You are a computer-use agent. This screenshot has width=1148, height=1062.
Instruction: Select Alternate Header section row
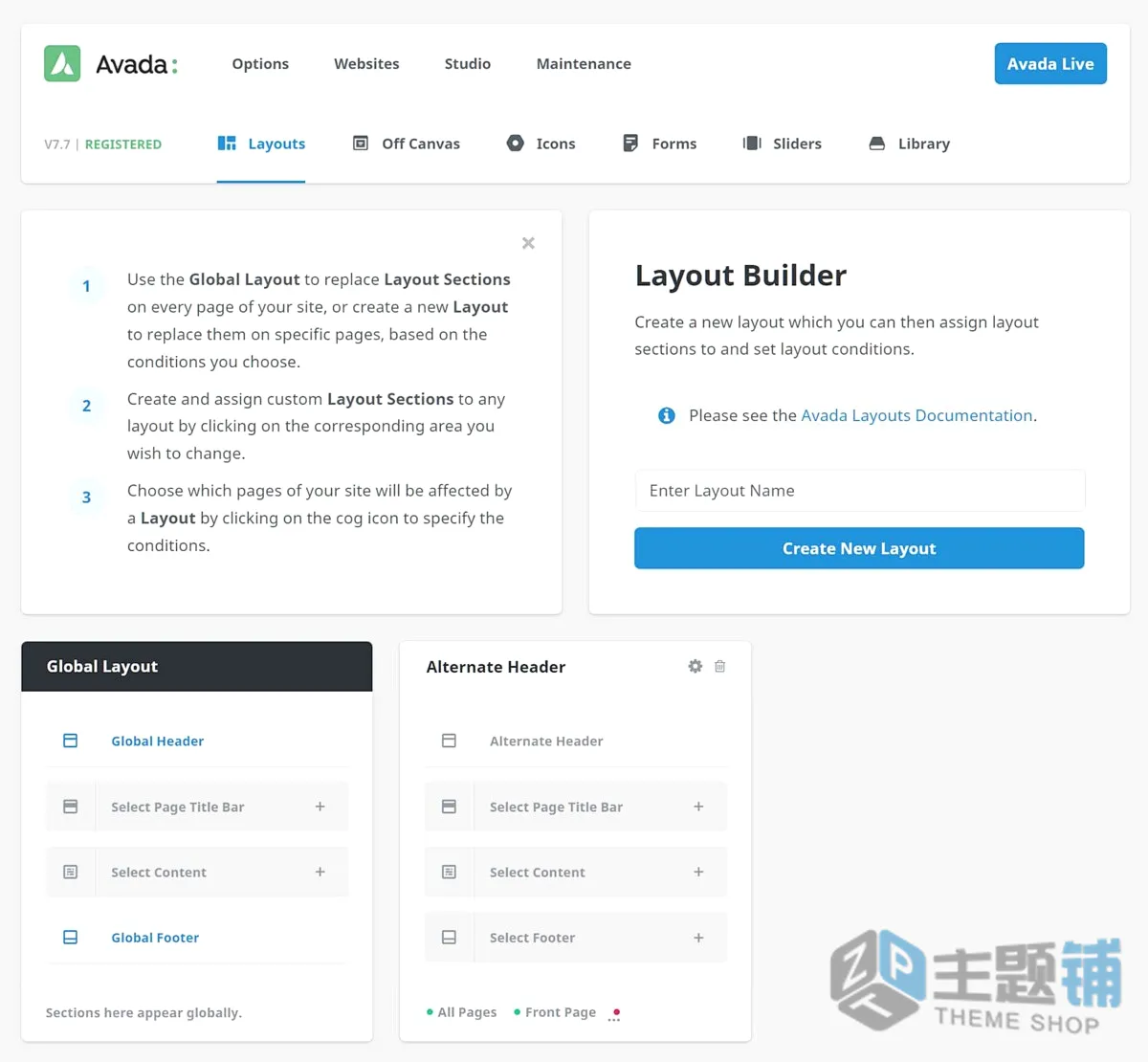tap(576, 741)
